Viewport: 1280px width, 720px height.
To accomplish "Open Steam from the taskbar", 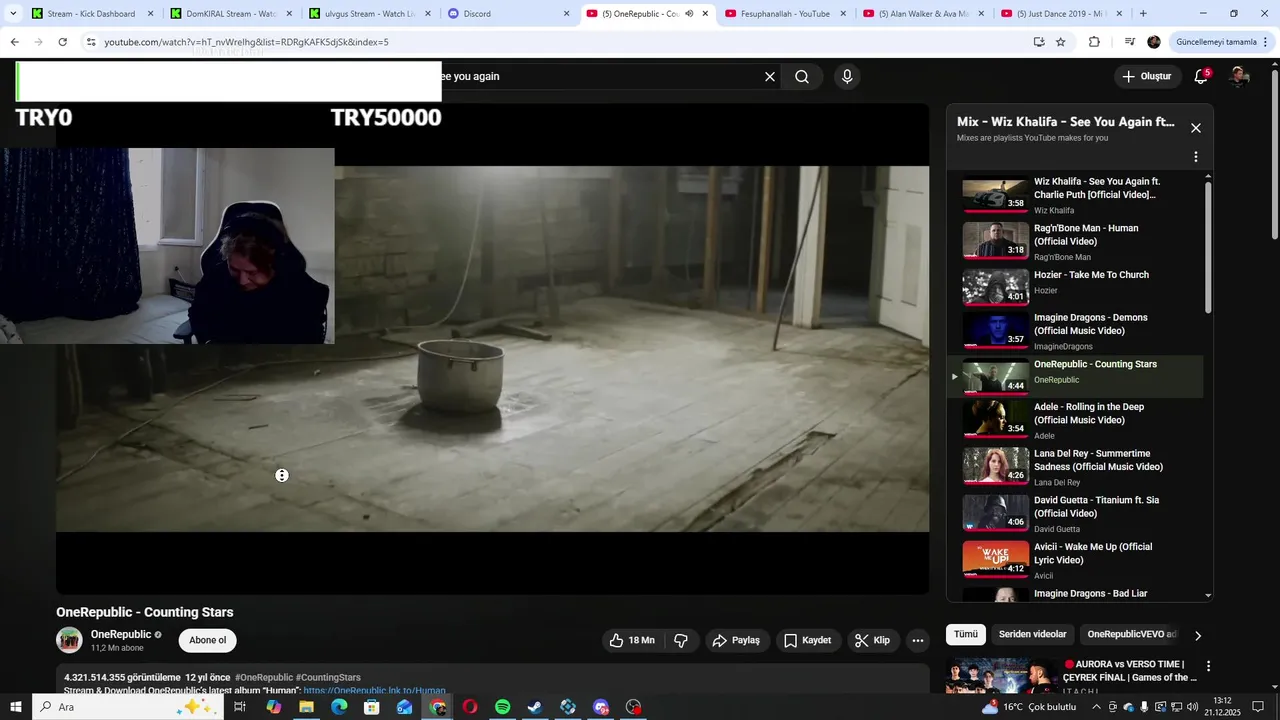I will (x=535, y=707).
